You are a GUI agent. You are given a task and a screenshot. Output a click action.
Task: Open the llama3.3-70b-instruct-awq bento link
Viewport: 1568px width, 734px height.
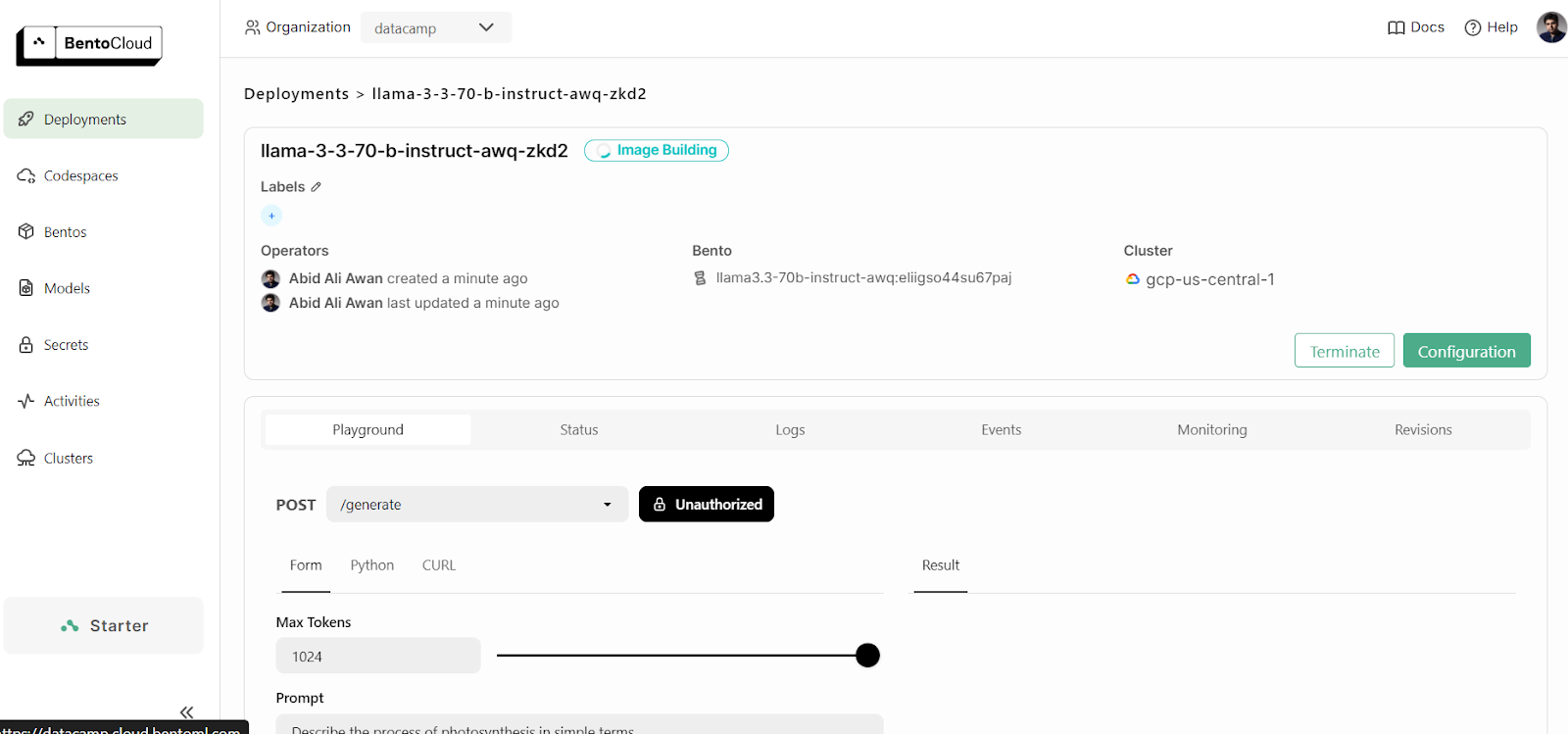point(863,278)
